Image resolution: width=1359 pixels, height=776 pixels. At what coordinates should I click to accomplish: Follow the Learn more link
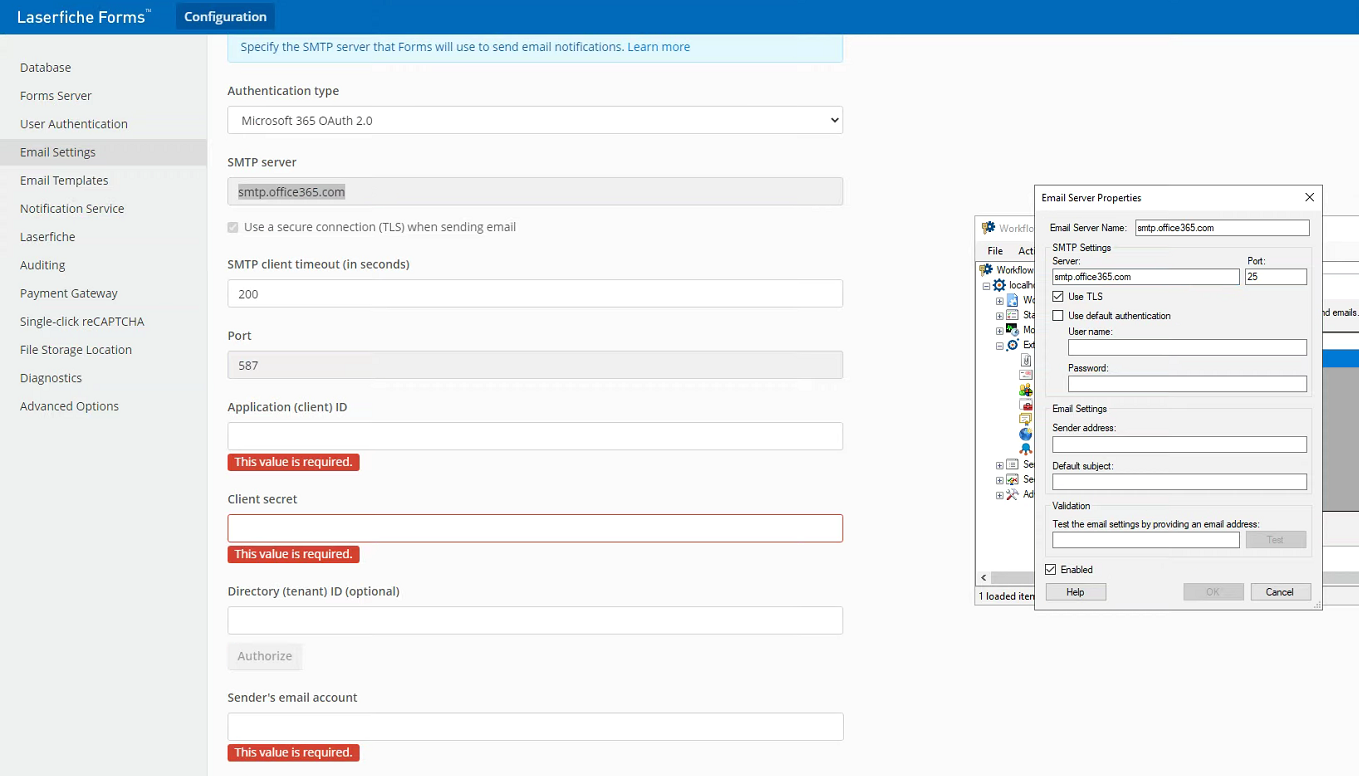[658, 47]
